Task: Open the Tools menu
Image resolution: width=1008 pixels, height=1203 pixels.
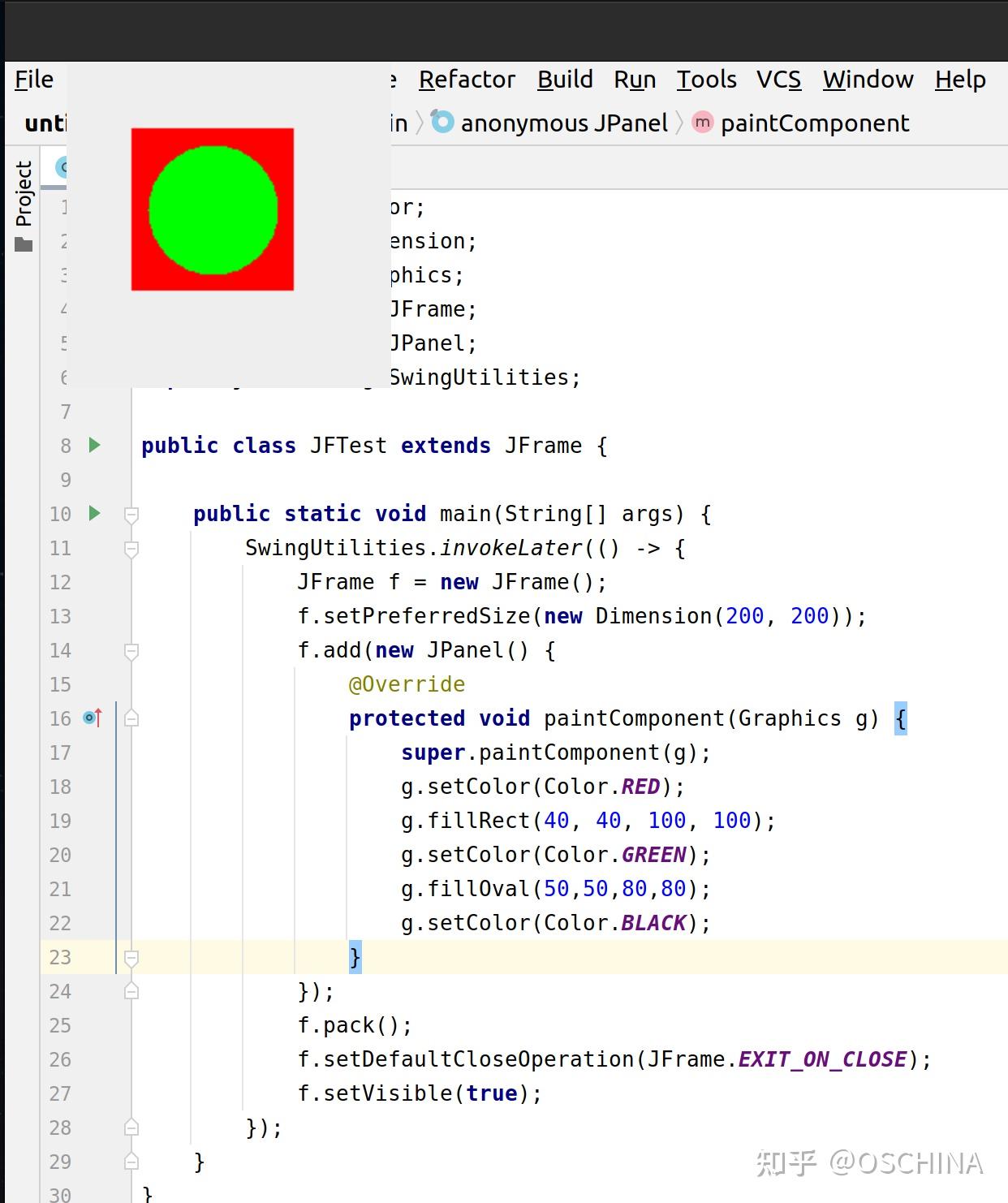Action: [x=705, y=79]
